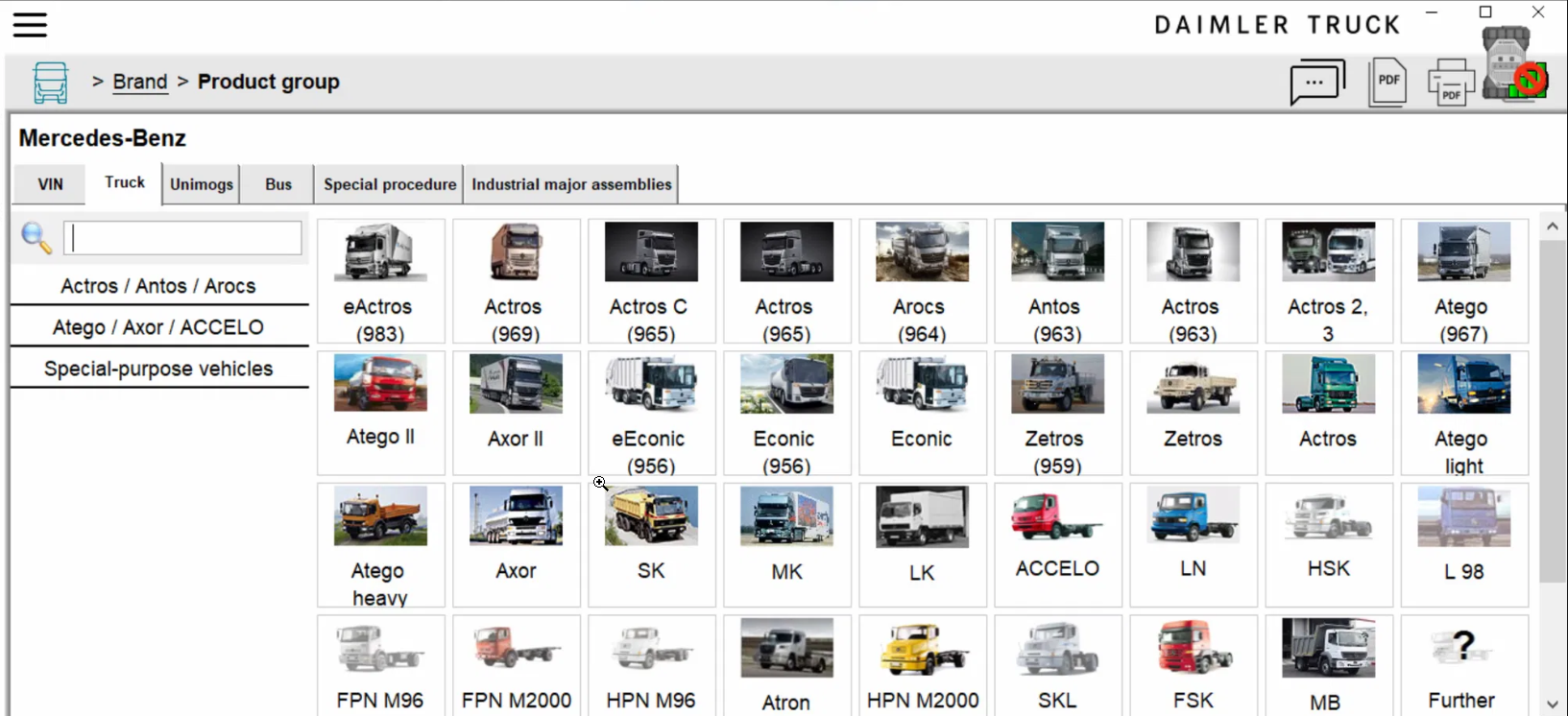Select the Truck tab
Image resolution: width=1568 pixels, height=716 pixels.
pyautogui.click(x=125, y=182)
